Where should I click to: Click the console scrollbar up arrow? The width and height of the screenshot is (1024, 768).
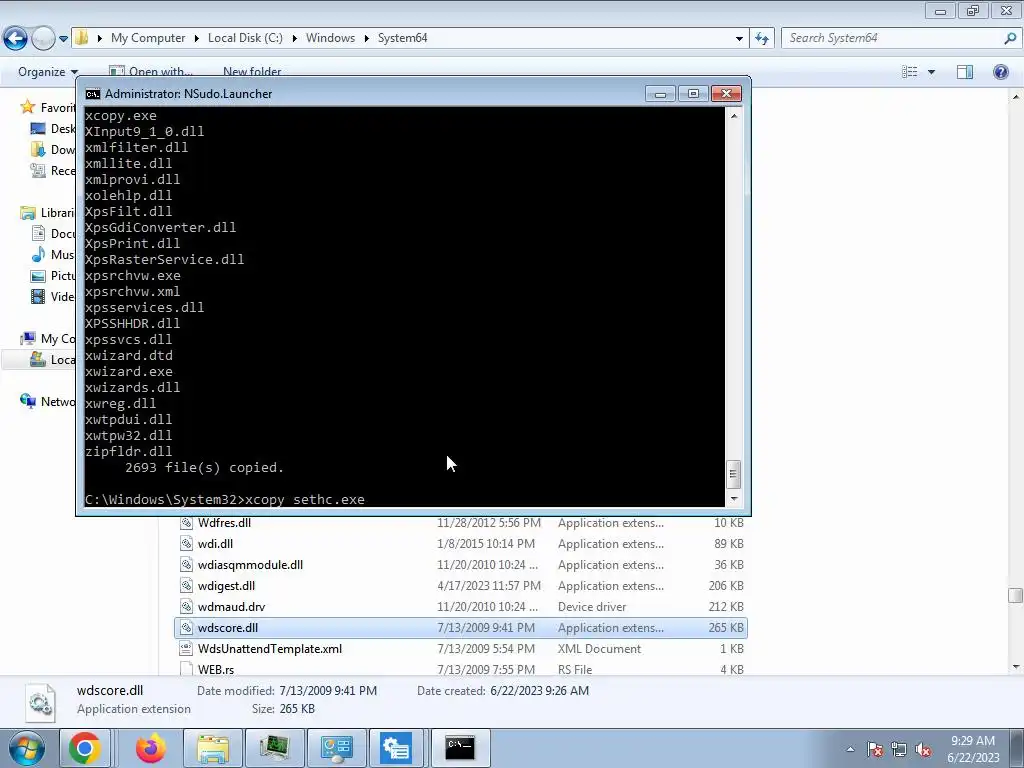tap(734, 116)
